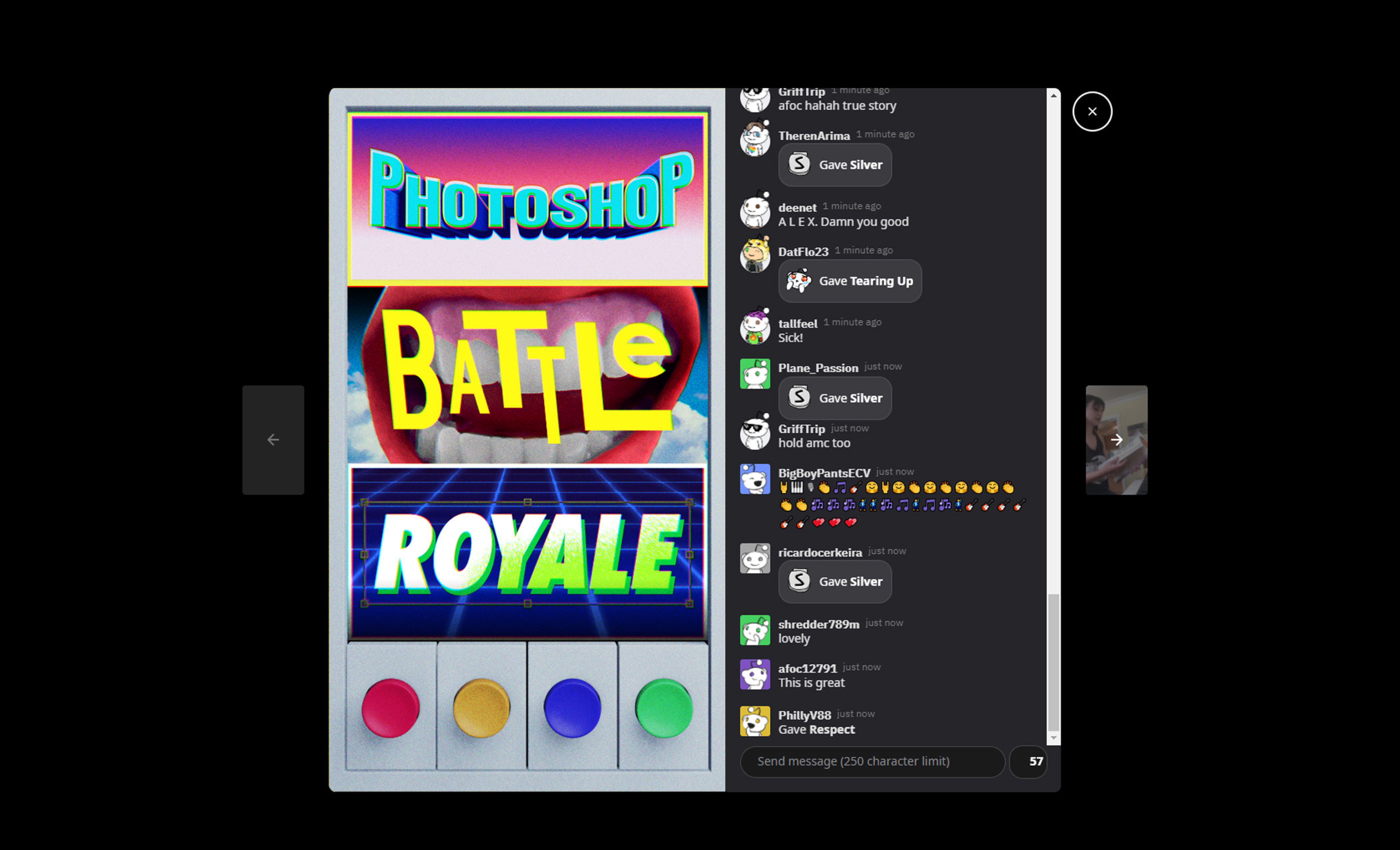The height and width of the screenshot is (850, 1400).
Task: Open Plane_Passion's green avatar
Action: 755,373
